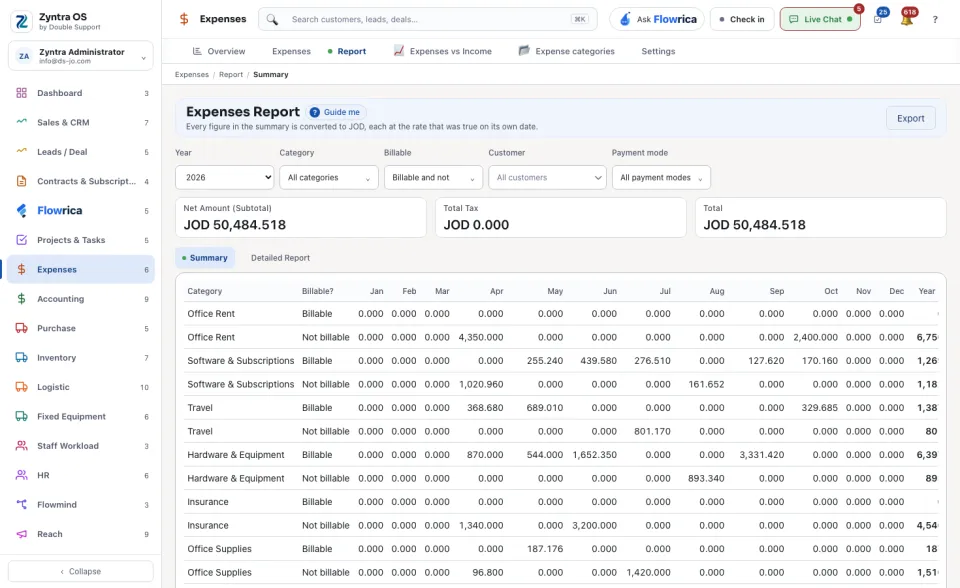Open Contracts & Subscriptions document icon
Image resolution: width=960 pixels, height=588 pixels.
pos(21,181)
